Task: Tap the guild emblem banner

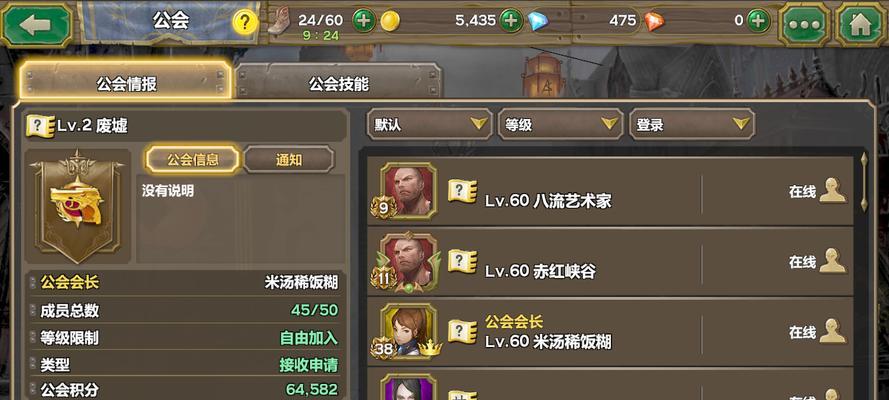Action: [x=78, y=206]
